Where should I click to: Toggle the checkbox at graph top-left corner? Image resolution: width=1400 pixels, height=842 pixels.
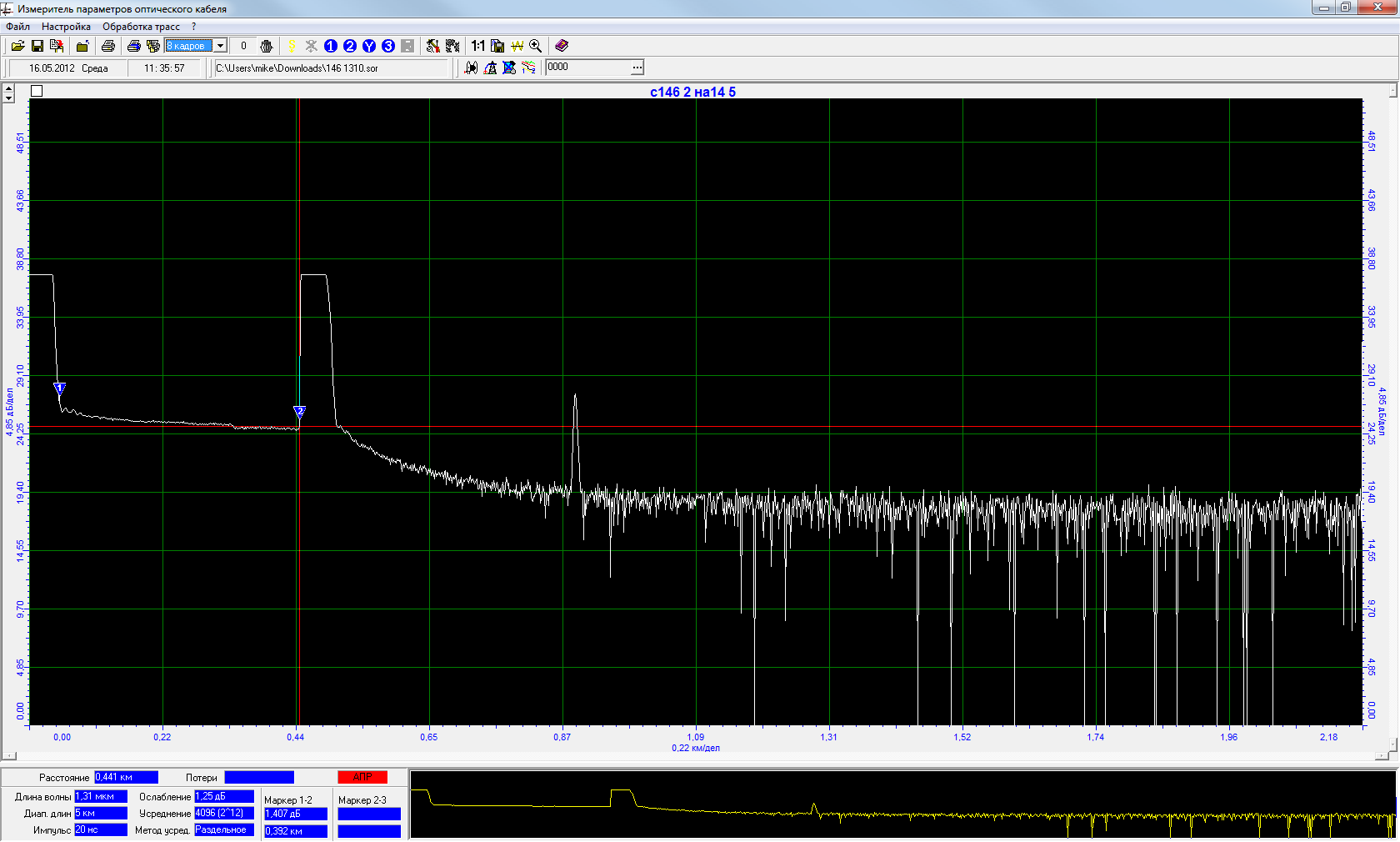pyautogui.click(x=37, y=91)
